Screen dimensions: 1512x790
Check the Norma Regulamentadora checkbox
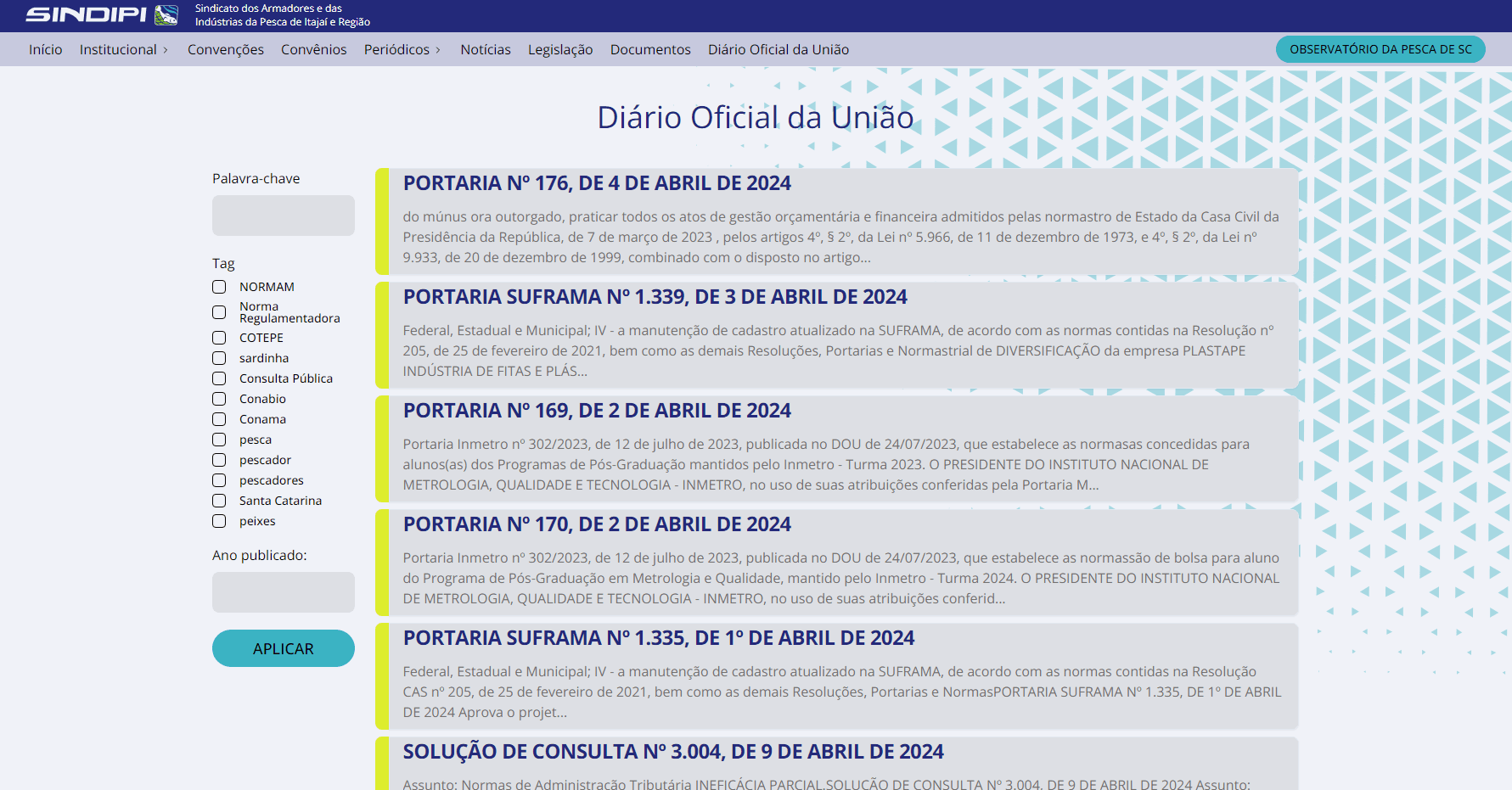click(x=219, y=312)
